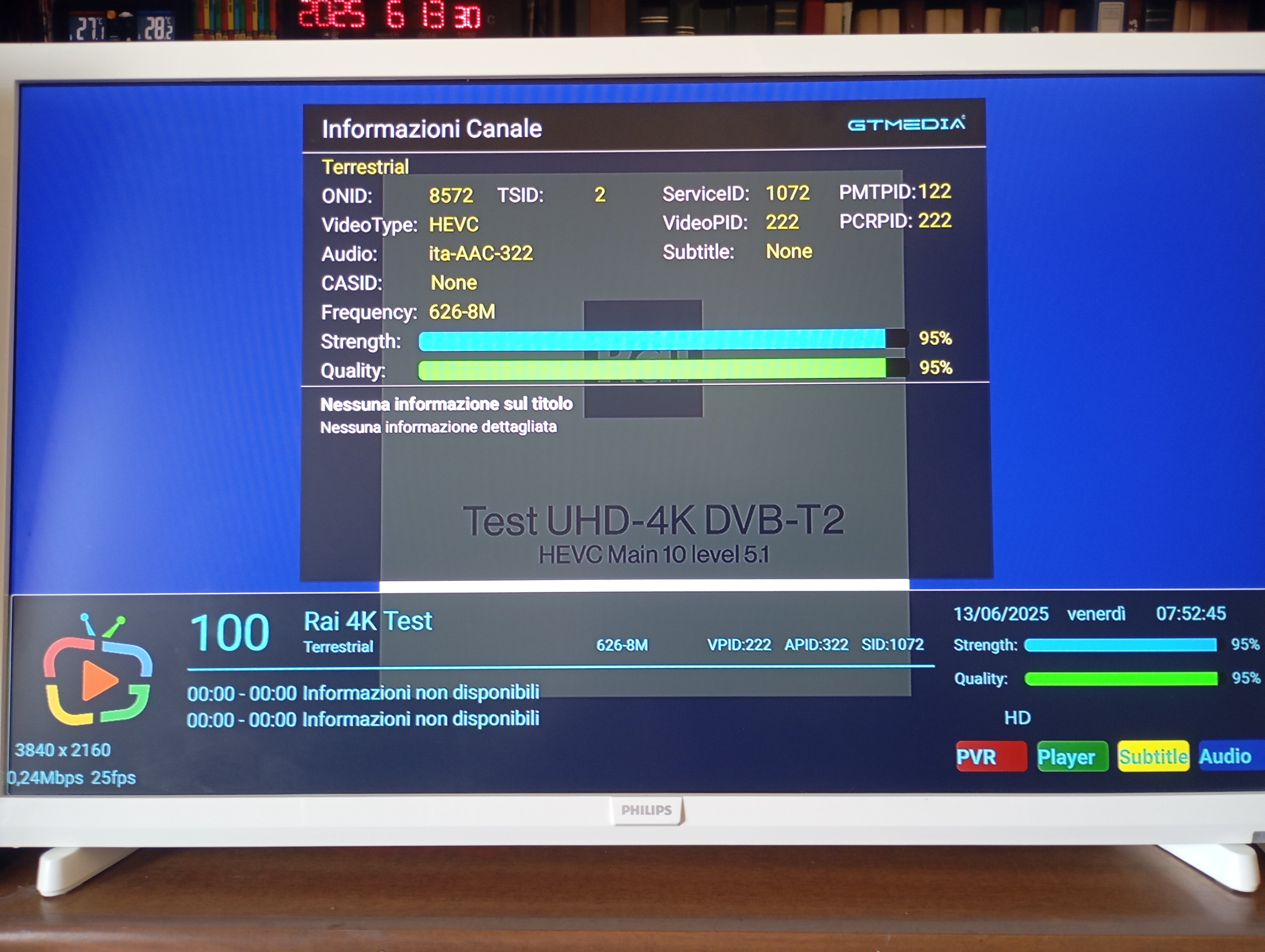Screen dimensions: 1265x952
Task: Click the clock time 07:52:45
Action: tap(1191, 614)
